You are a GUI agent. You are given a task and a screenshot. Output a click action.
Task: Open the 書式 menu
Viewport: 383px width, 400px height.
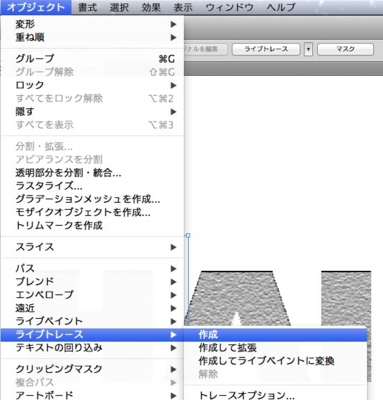click(x=87, y=7)
